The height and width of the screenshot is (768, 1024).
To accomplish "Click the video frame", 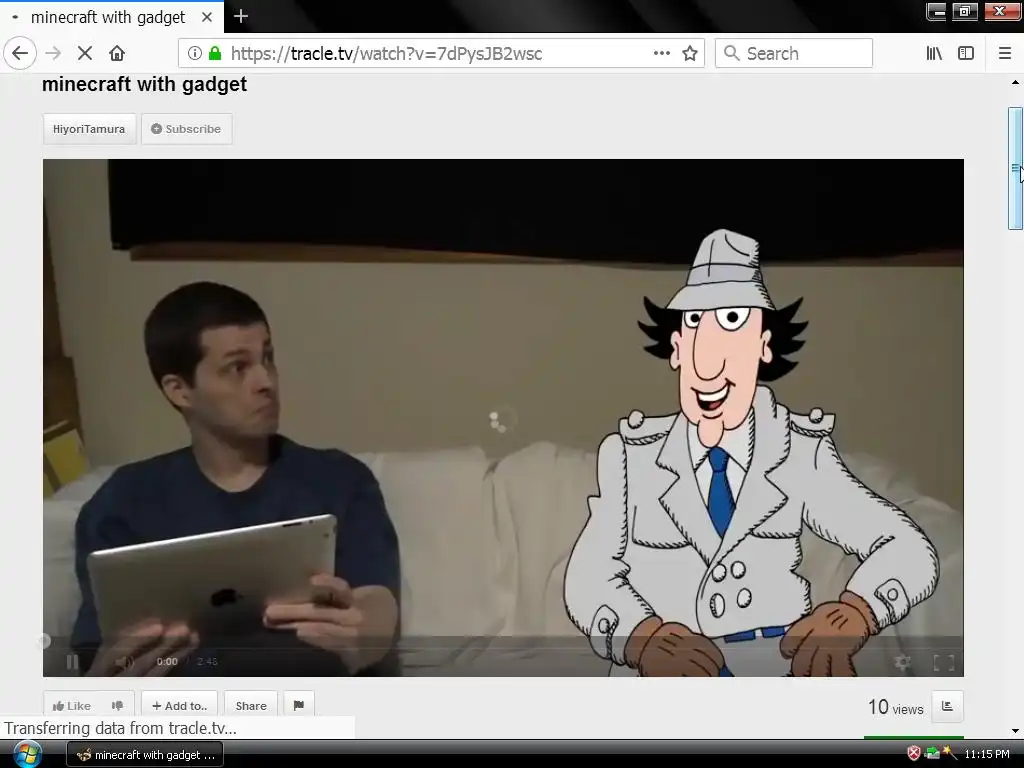I will tap(503, 418).
